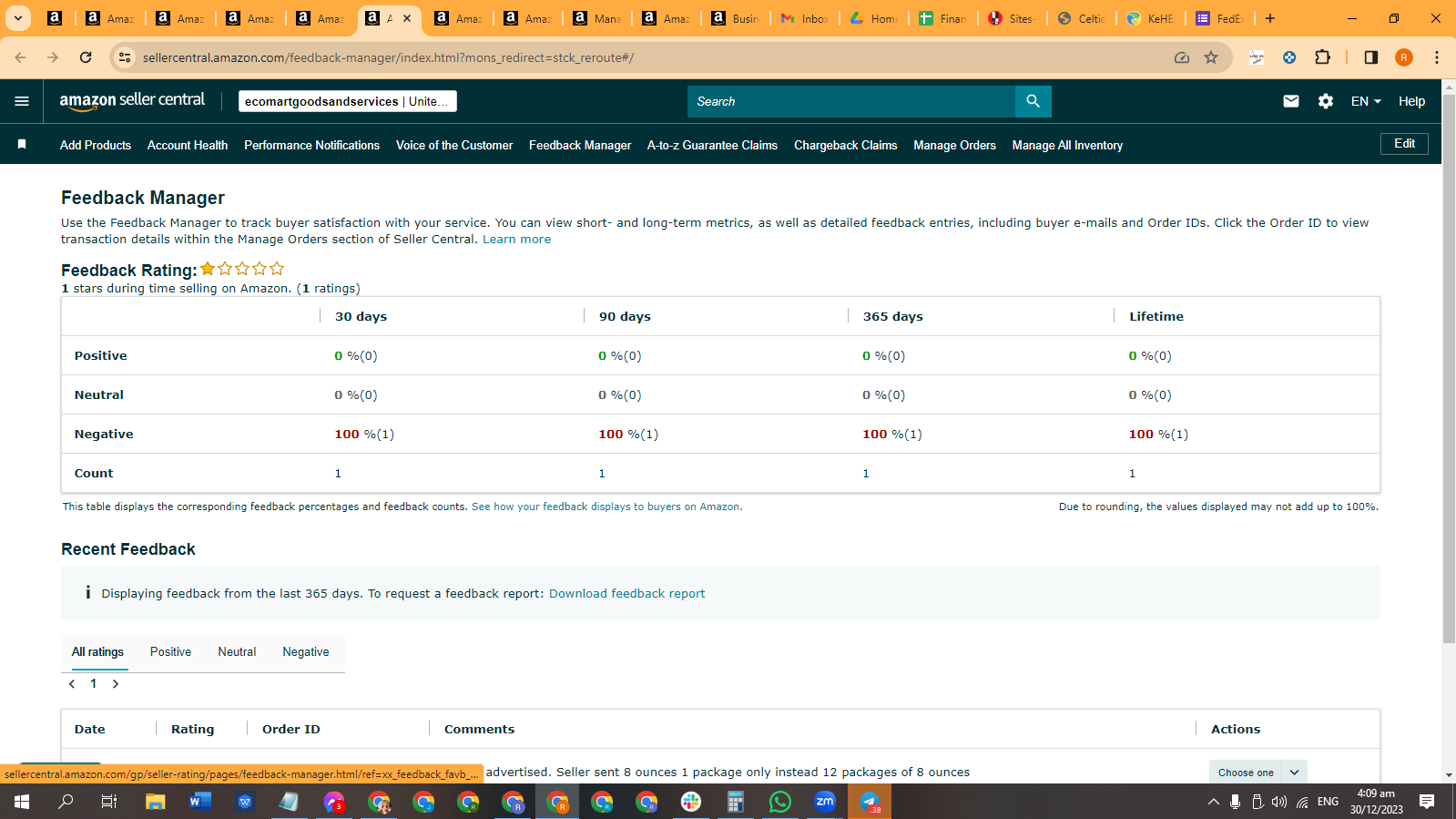Go back to the previous page

(20, 57)
